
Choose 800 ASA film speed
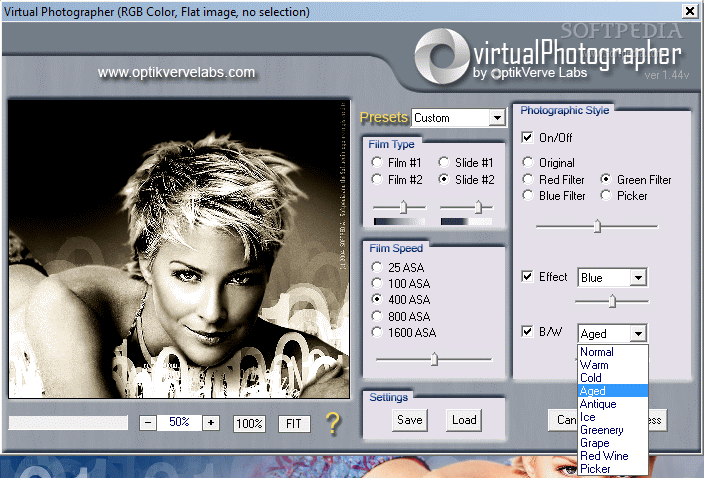pos(376,316)
